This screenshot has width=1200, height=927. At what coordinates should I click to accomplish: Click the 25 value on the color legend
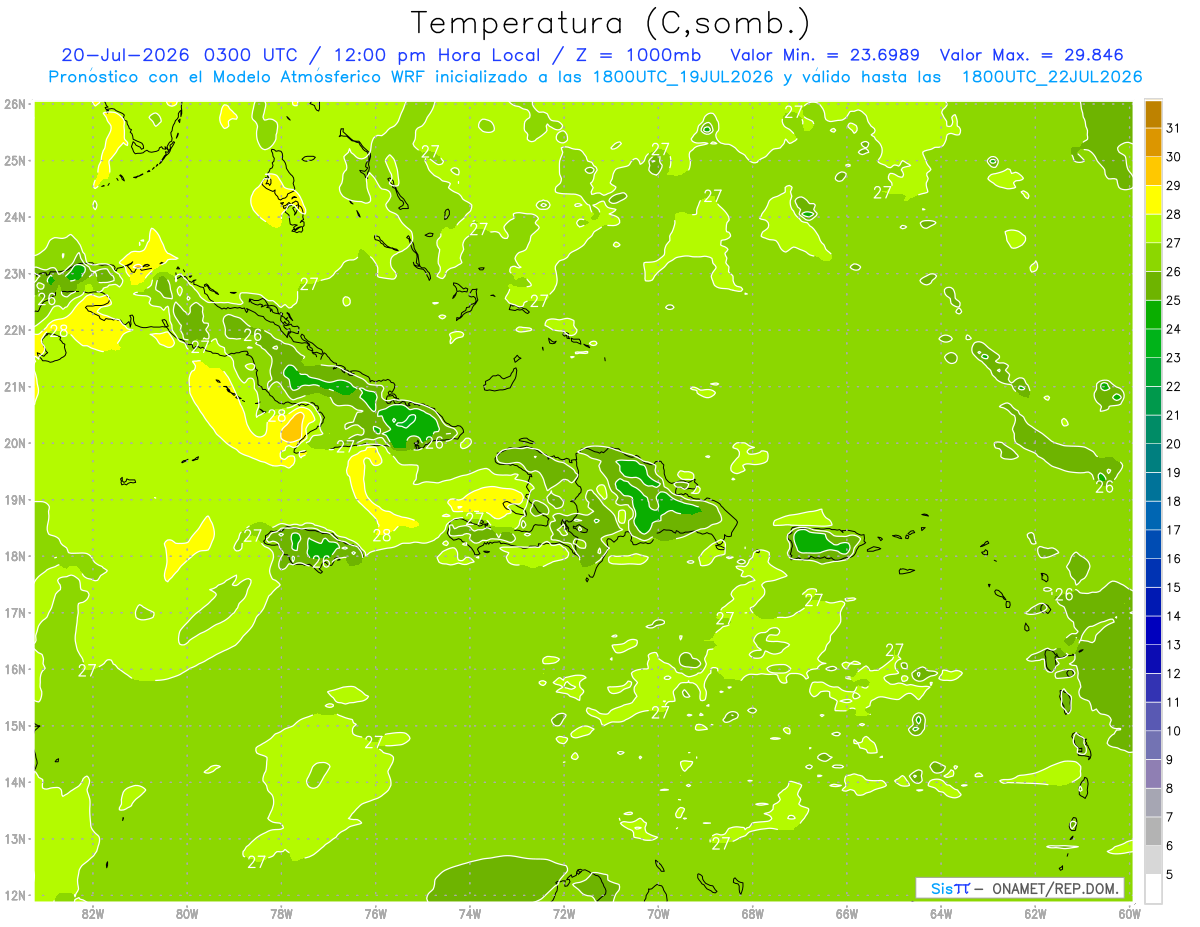[1174, 300]
